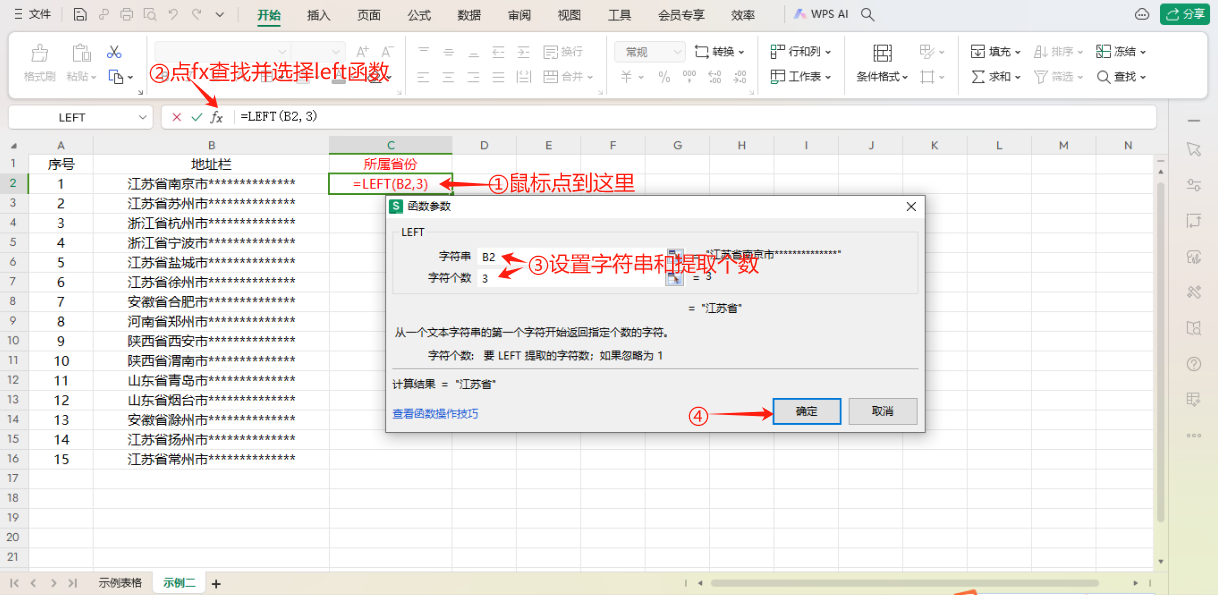Click the selection arrow icon in right sidebar

(1193, 149)
